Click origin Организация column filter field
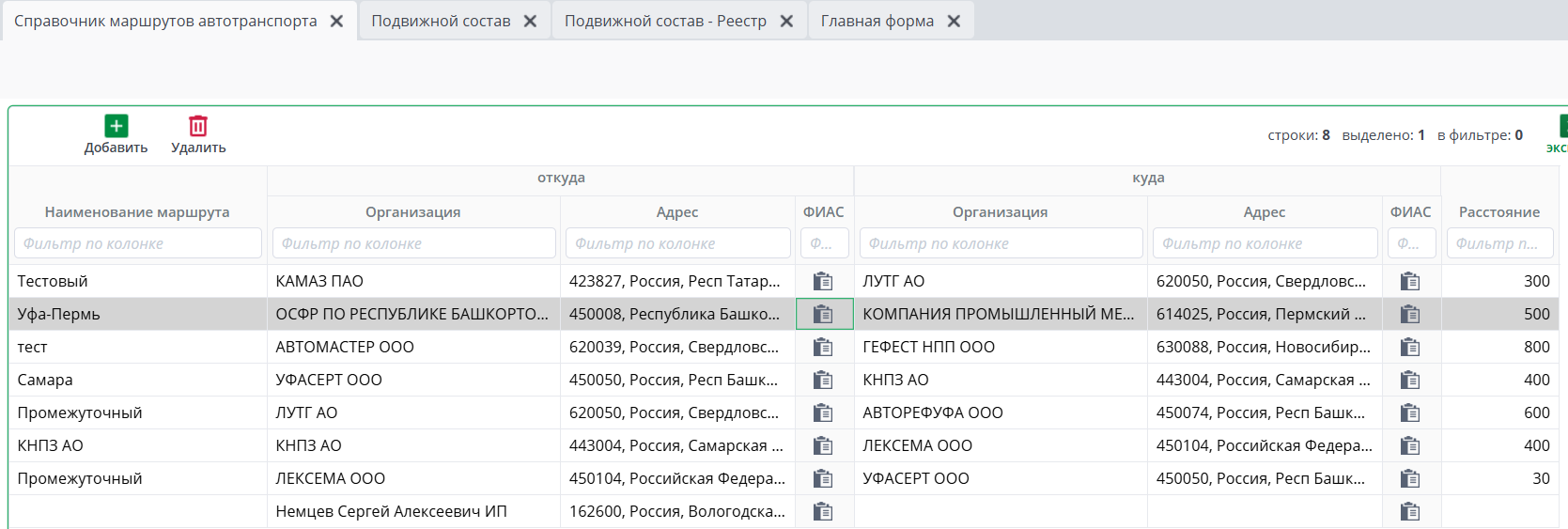This screenshot has width=1568, height=529. [413, 243]
